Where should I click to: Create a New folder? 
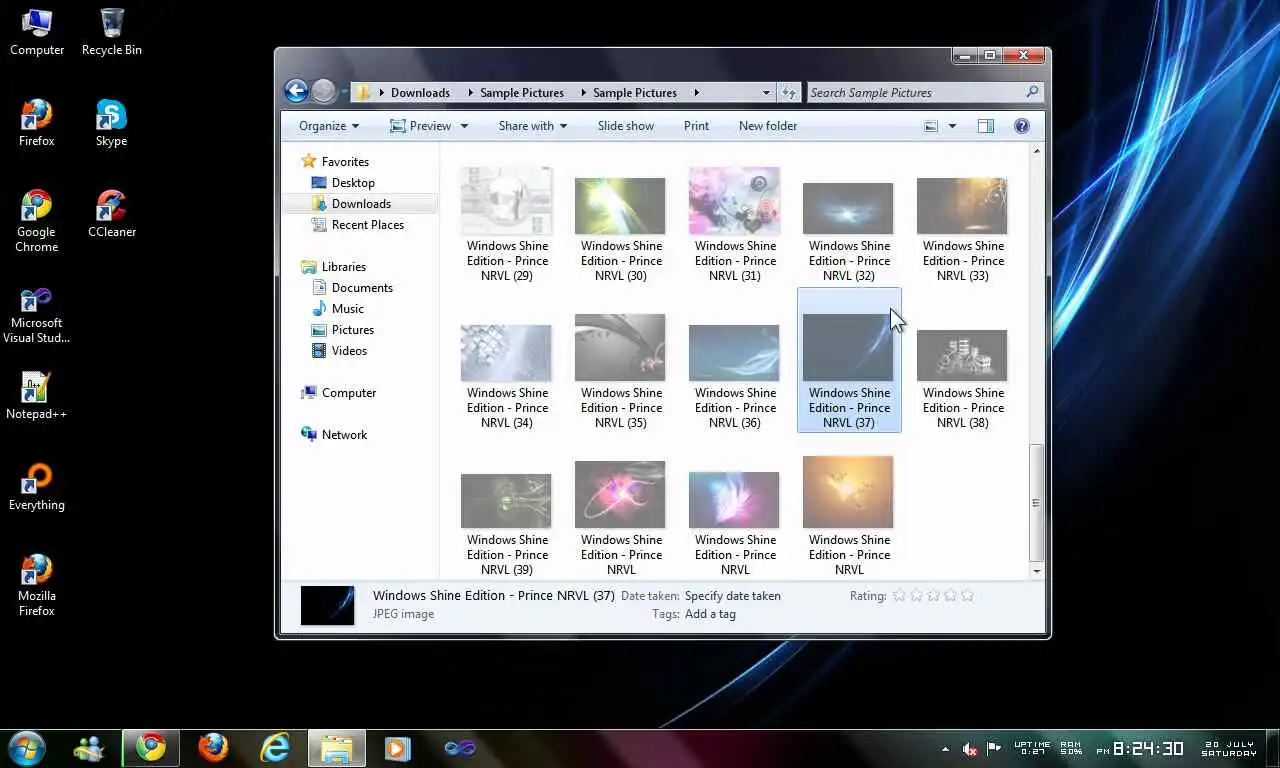tap(768, 126)
